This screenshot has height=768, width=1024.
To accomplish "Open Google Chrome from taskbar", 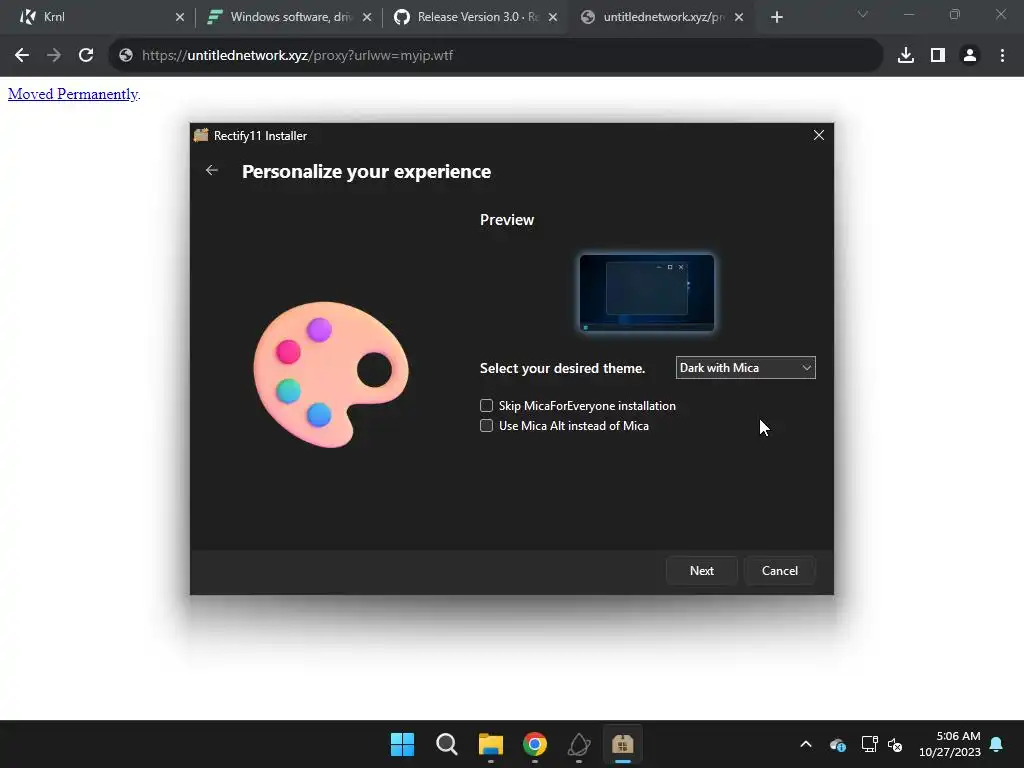I will click(x=535, y=744).
